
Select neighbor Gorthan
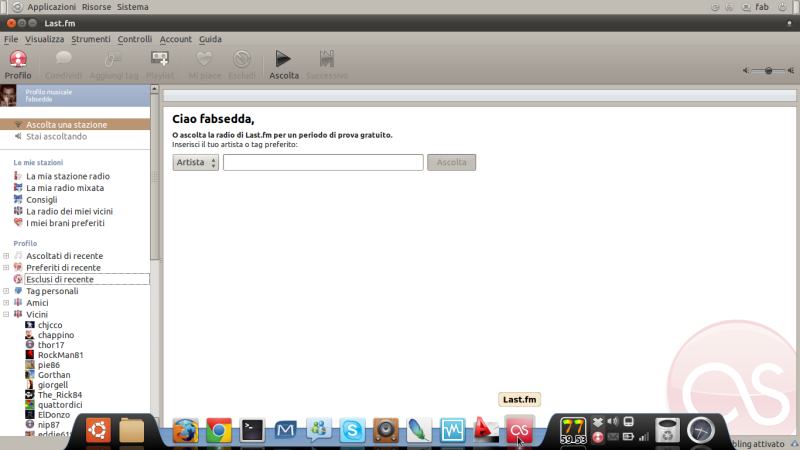pos(54,375)
